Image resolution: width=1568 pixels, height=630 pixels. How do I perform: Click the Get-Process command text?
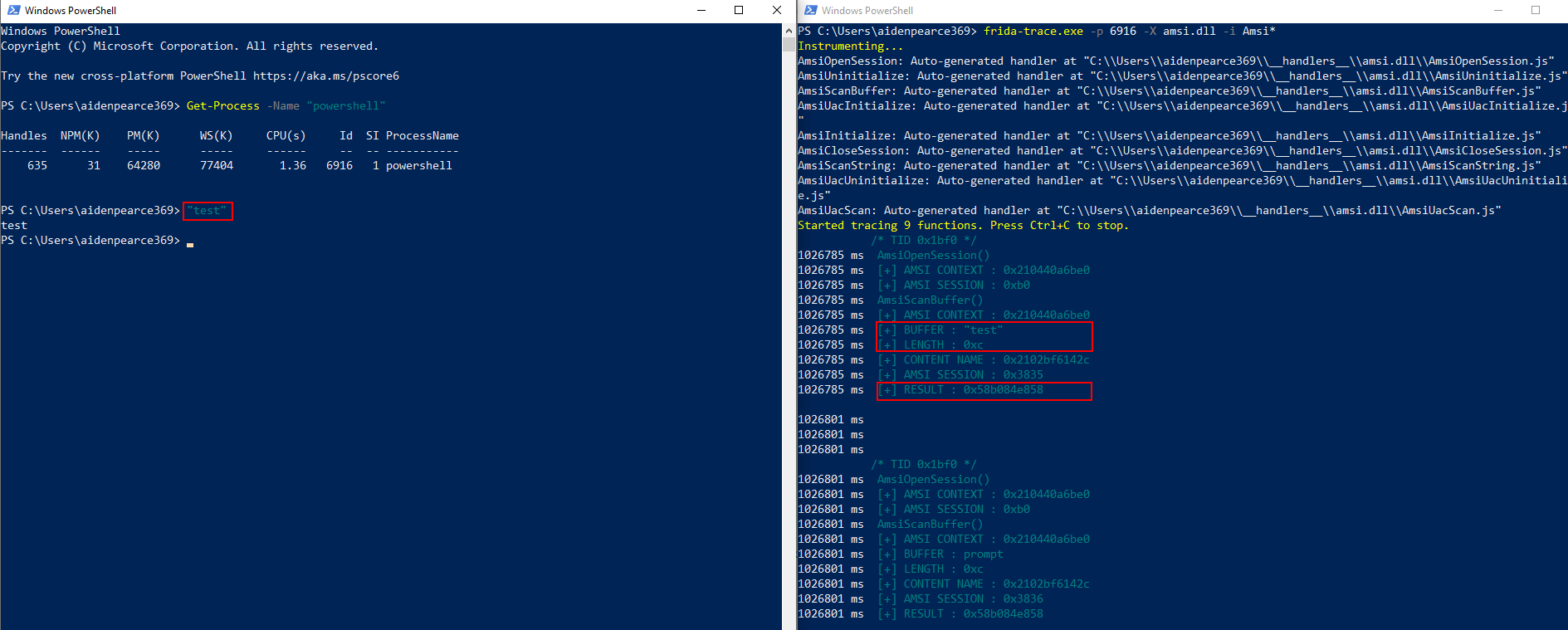coord(223,105)
